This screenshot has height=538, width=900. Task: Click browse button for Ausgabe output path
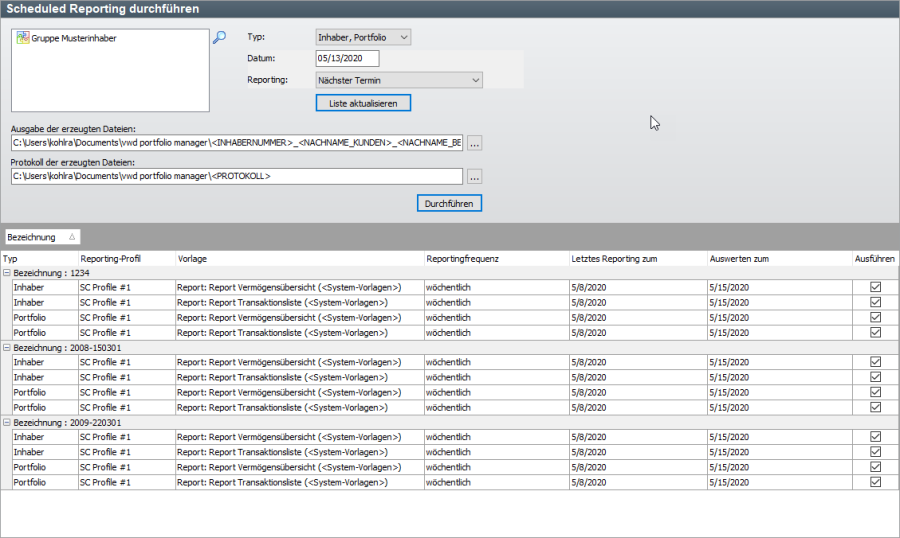pyautogui.click(x=475, y=143)
